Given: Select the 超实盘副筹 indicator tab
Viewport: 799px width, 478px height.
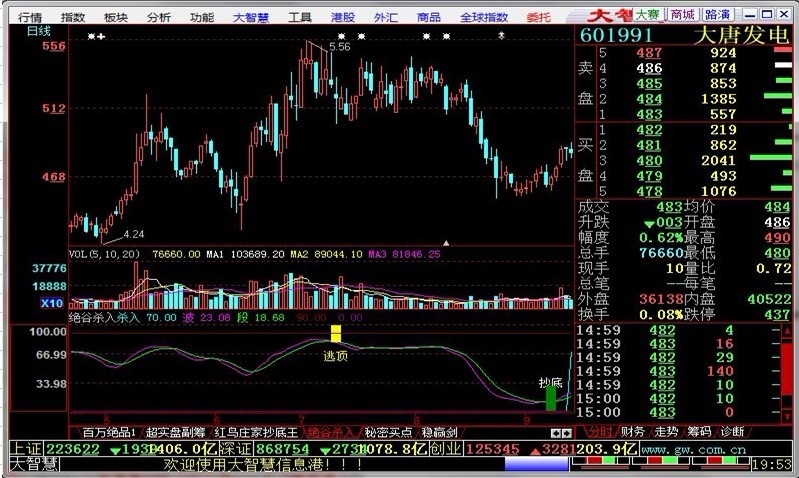Looking at the screenshot, I should pos(175,433).
